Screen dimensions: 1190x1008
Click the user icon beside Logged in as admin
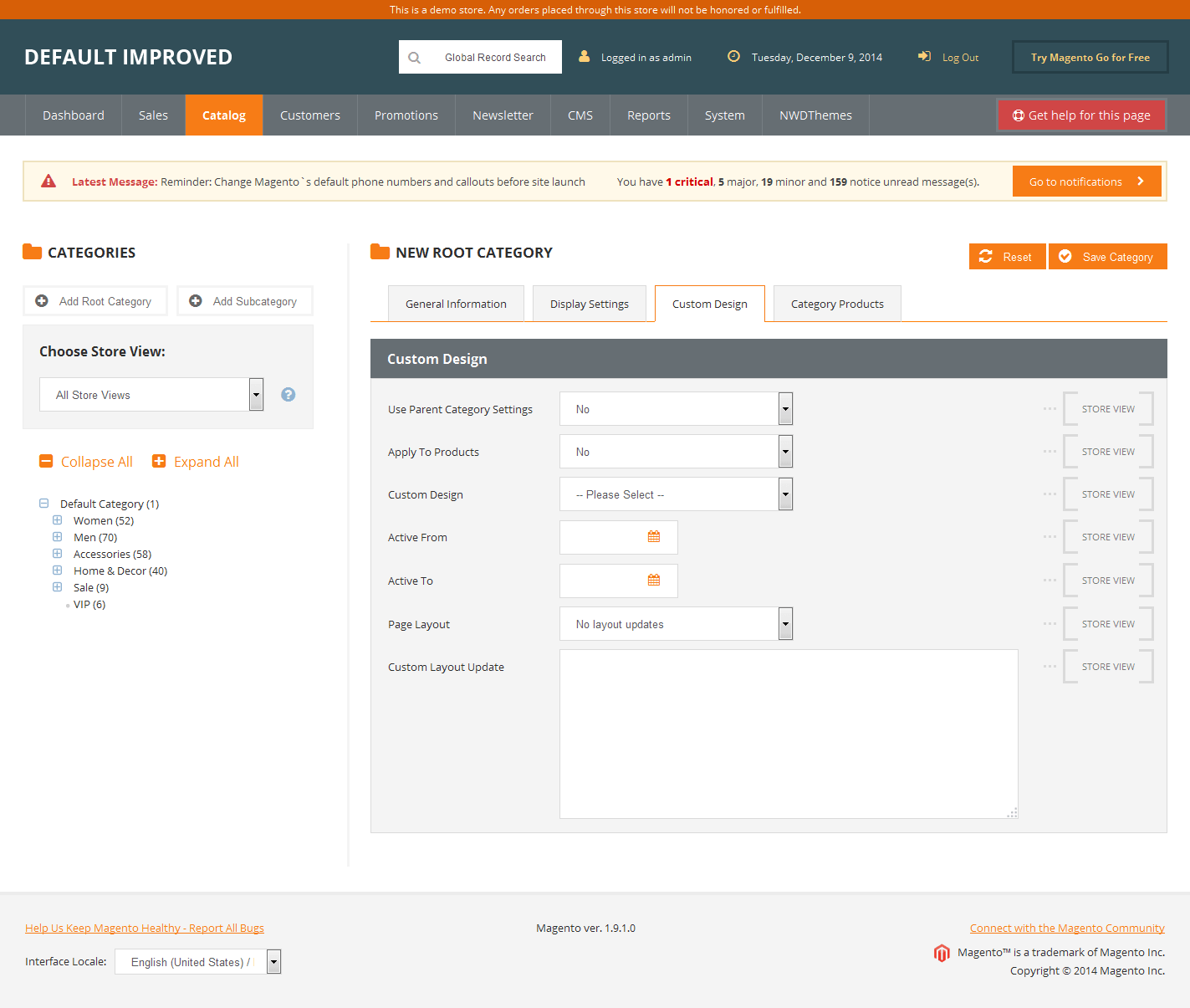point(585,57)
